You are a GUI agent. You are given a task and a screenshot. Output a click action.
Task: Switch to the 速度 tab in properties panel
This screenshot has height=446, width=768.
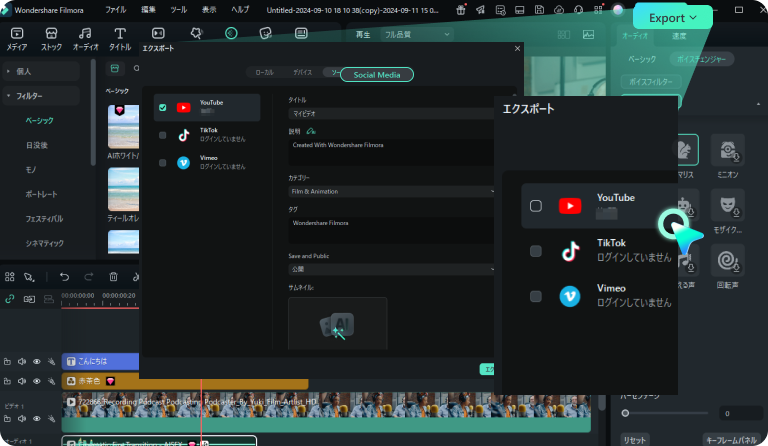tap(679, 36)
